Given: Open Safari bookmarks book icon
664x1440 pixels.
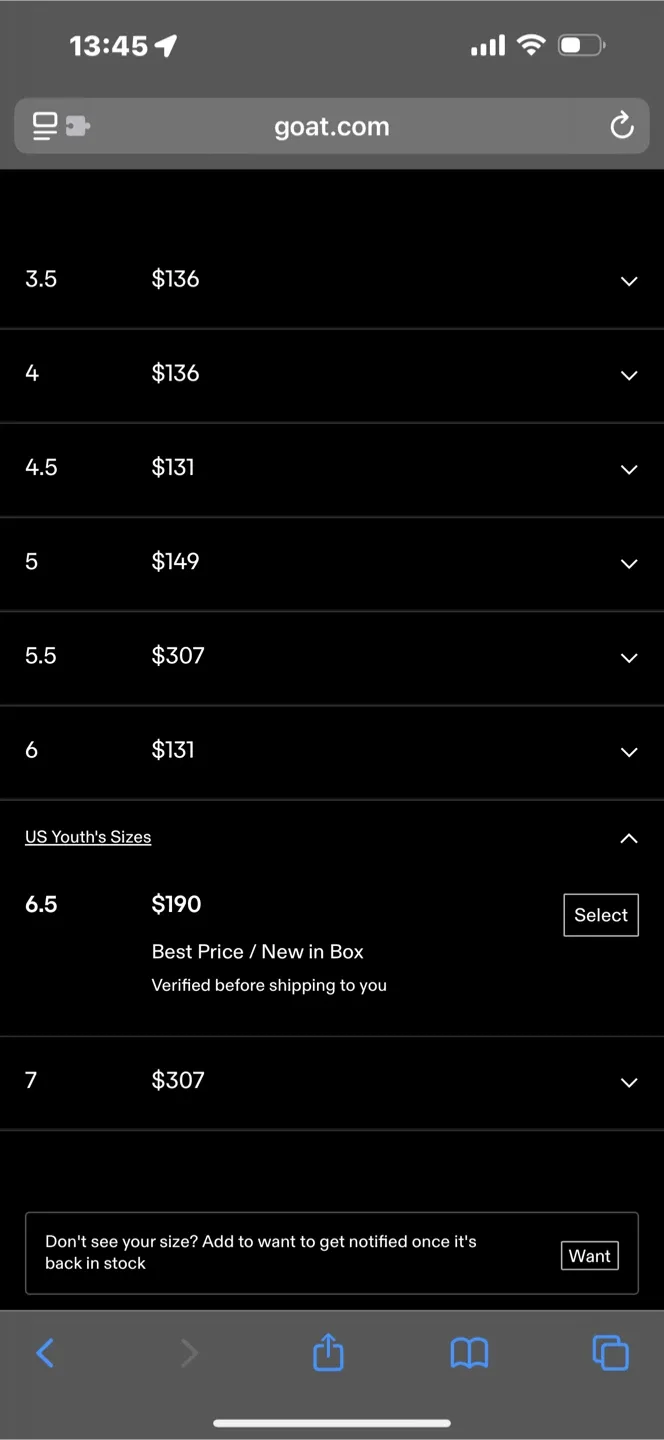Looking at the screenshot, I should coord(469,1353).
